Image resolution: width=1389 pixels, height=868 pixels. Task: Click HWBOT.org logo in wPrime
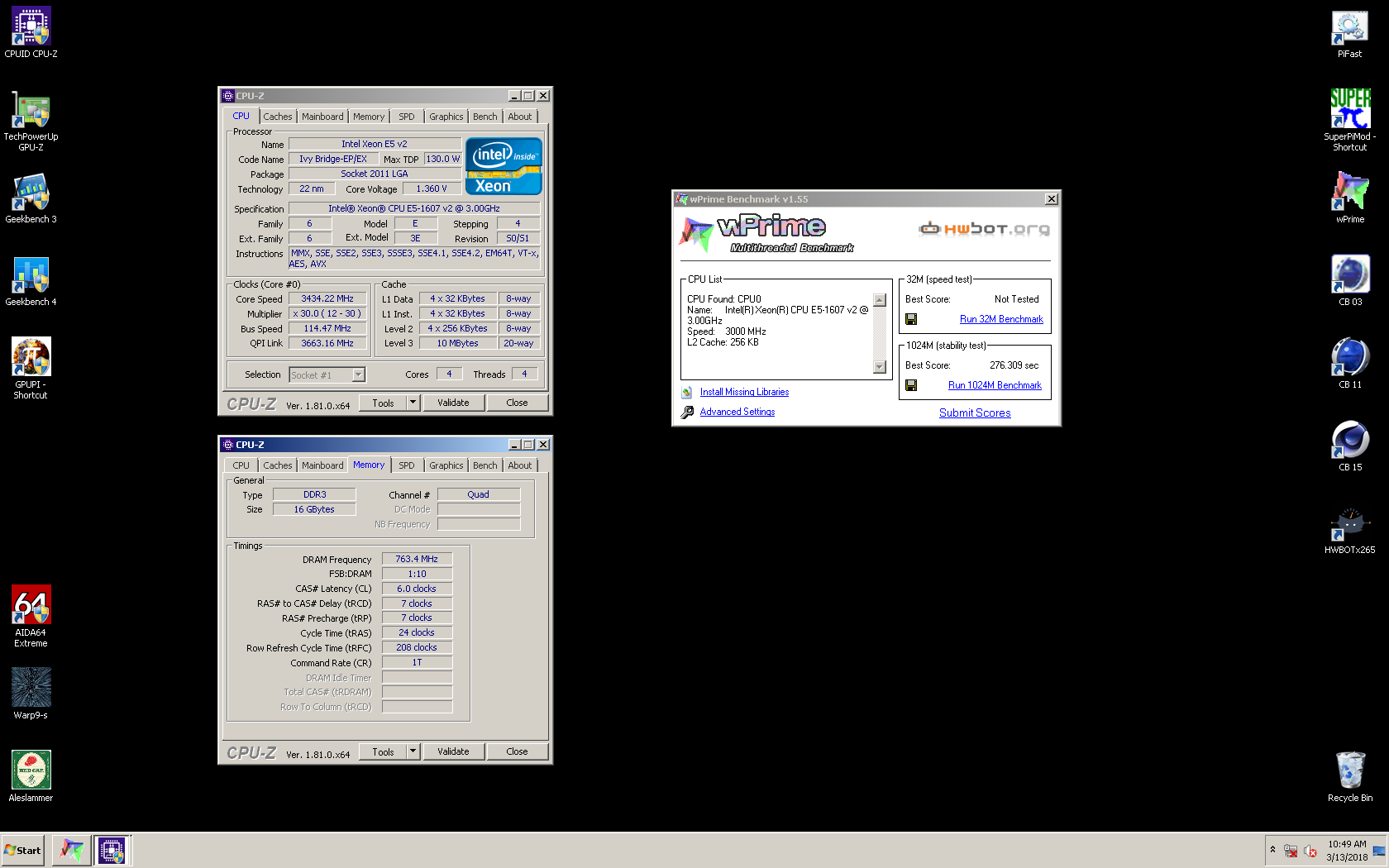[x=984, y=229]
